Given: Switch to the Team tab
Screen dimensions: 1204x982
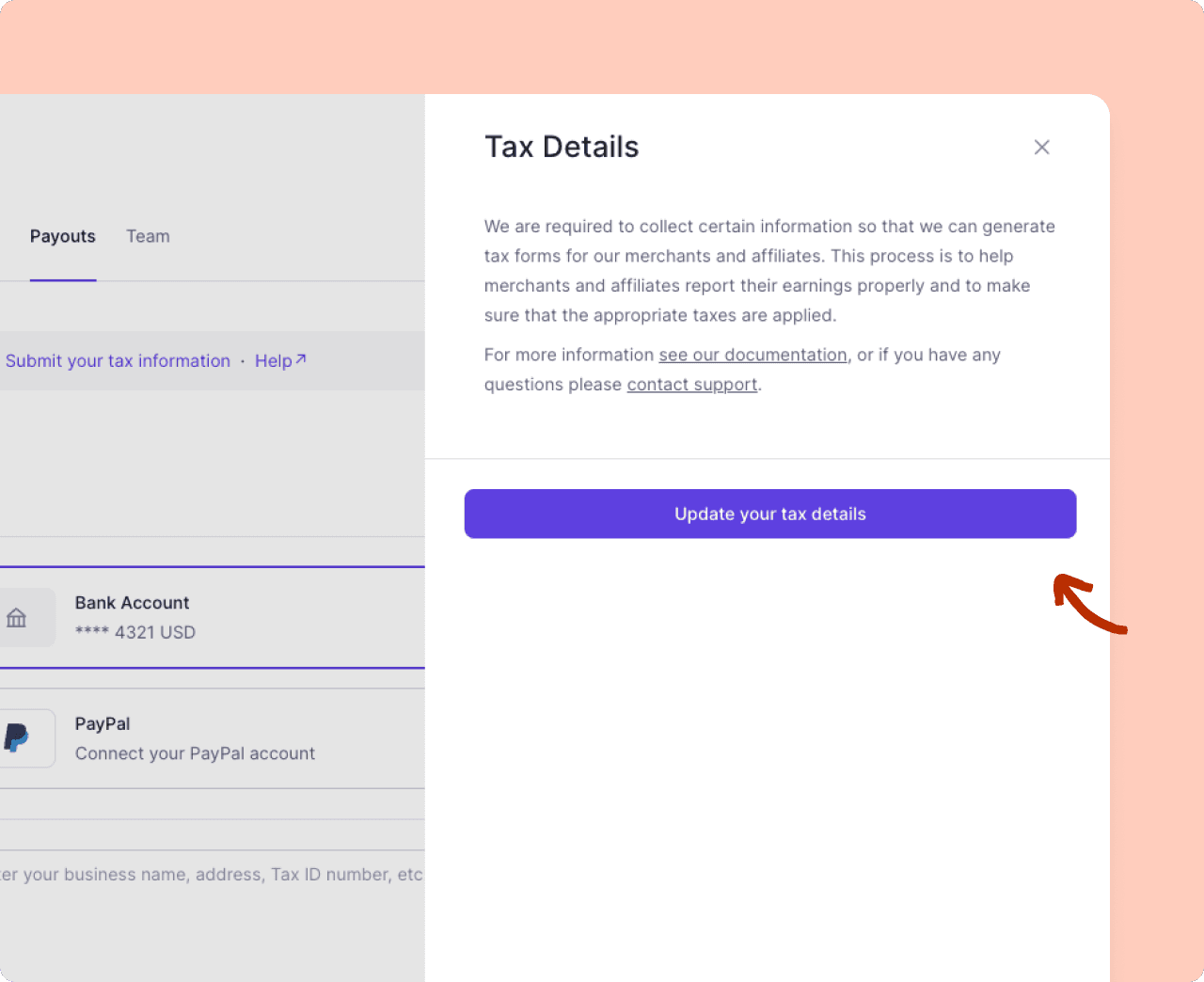Looking at the screenshot, I should [x=148, y=236].
